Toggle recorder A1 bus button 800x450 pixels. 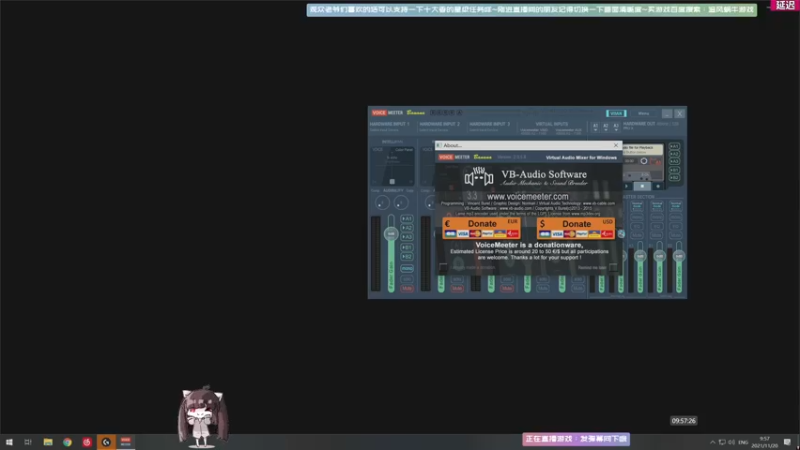[674, 146]
